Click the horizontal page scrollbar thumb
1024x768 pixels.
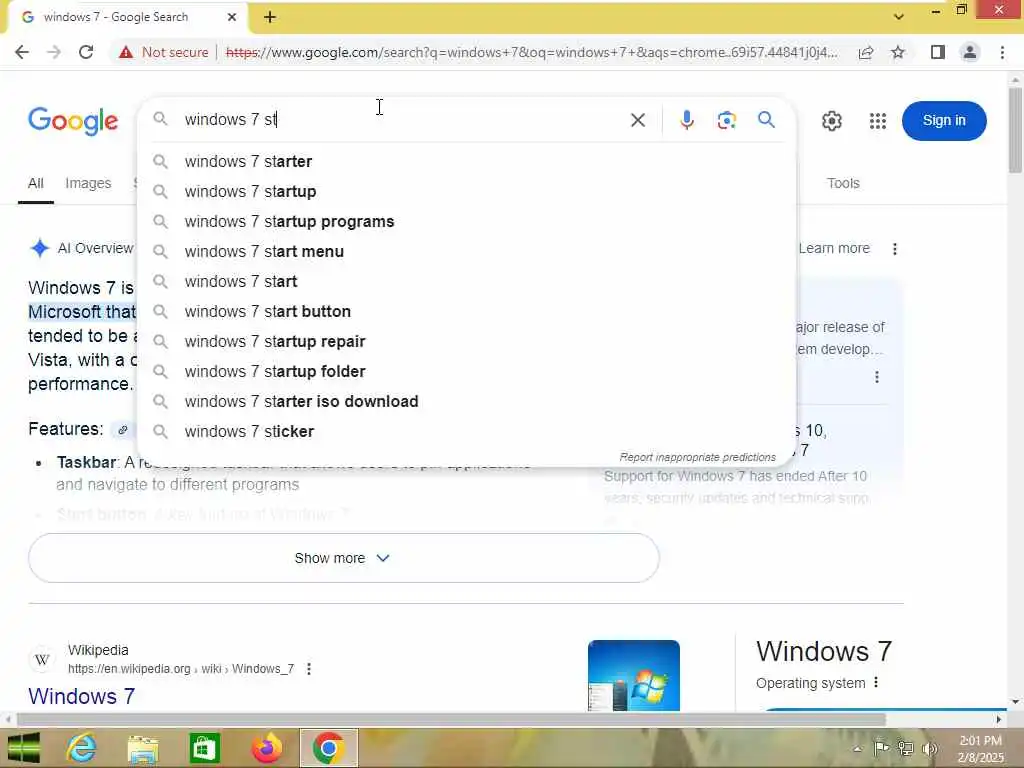[451, 720]
